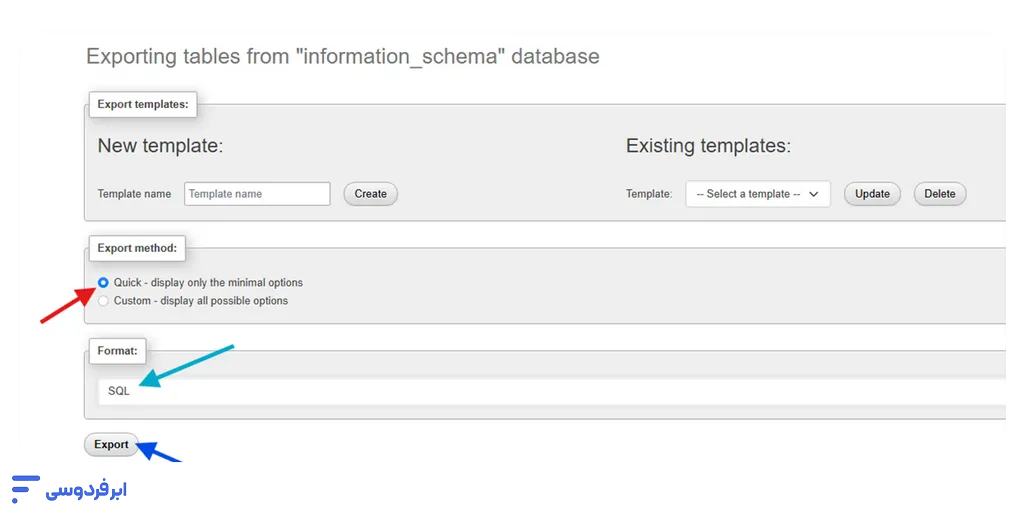Click the 'New template:' heading
Image resolution: width=1024 pixels, height=515 pixels.
point(160,146)
